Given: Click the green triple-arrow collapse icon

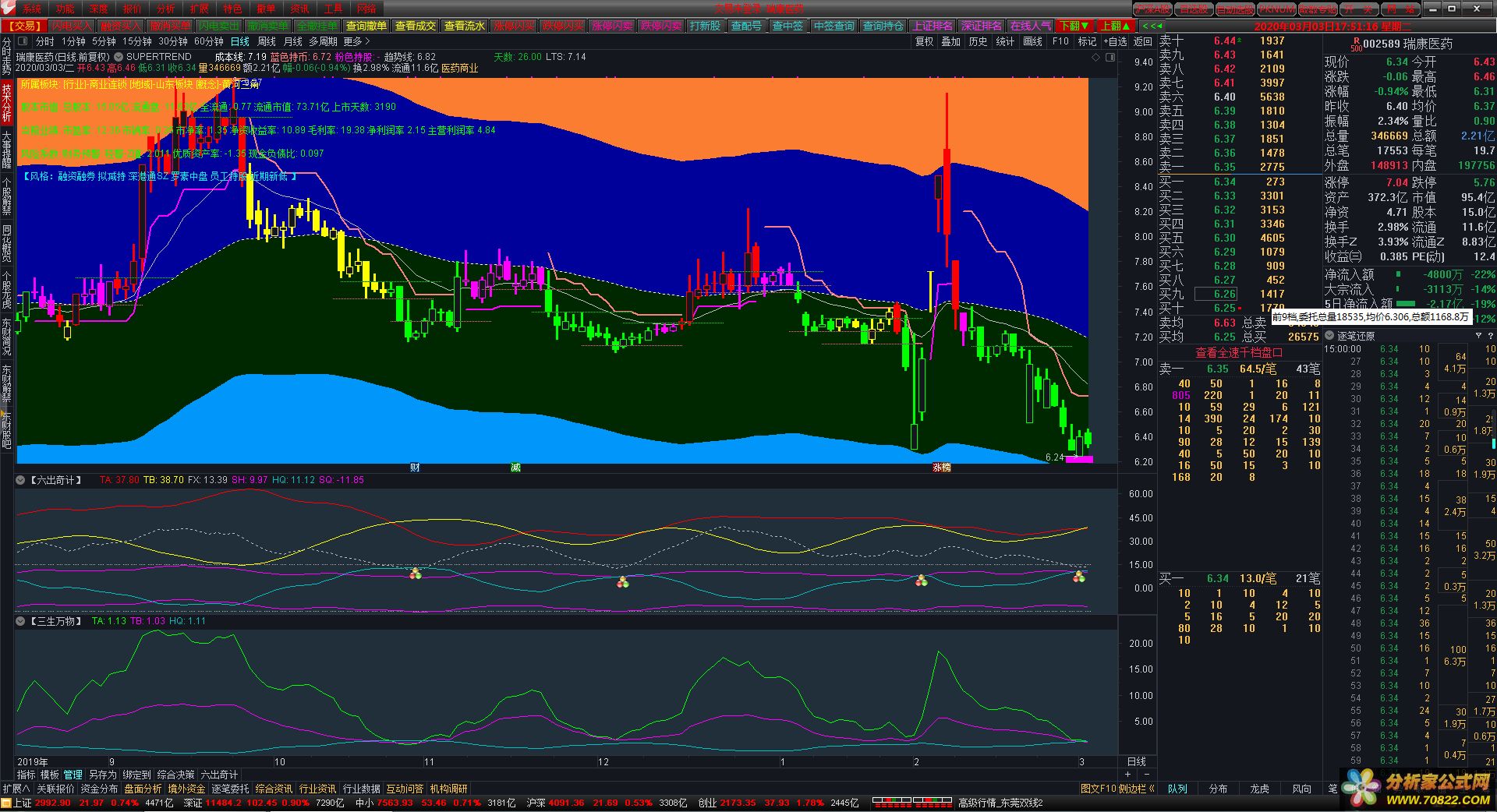Looking at the screenshot, I should coord(1152,26).
